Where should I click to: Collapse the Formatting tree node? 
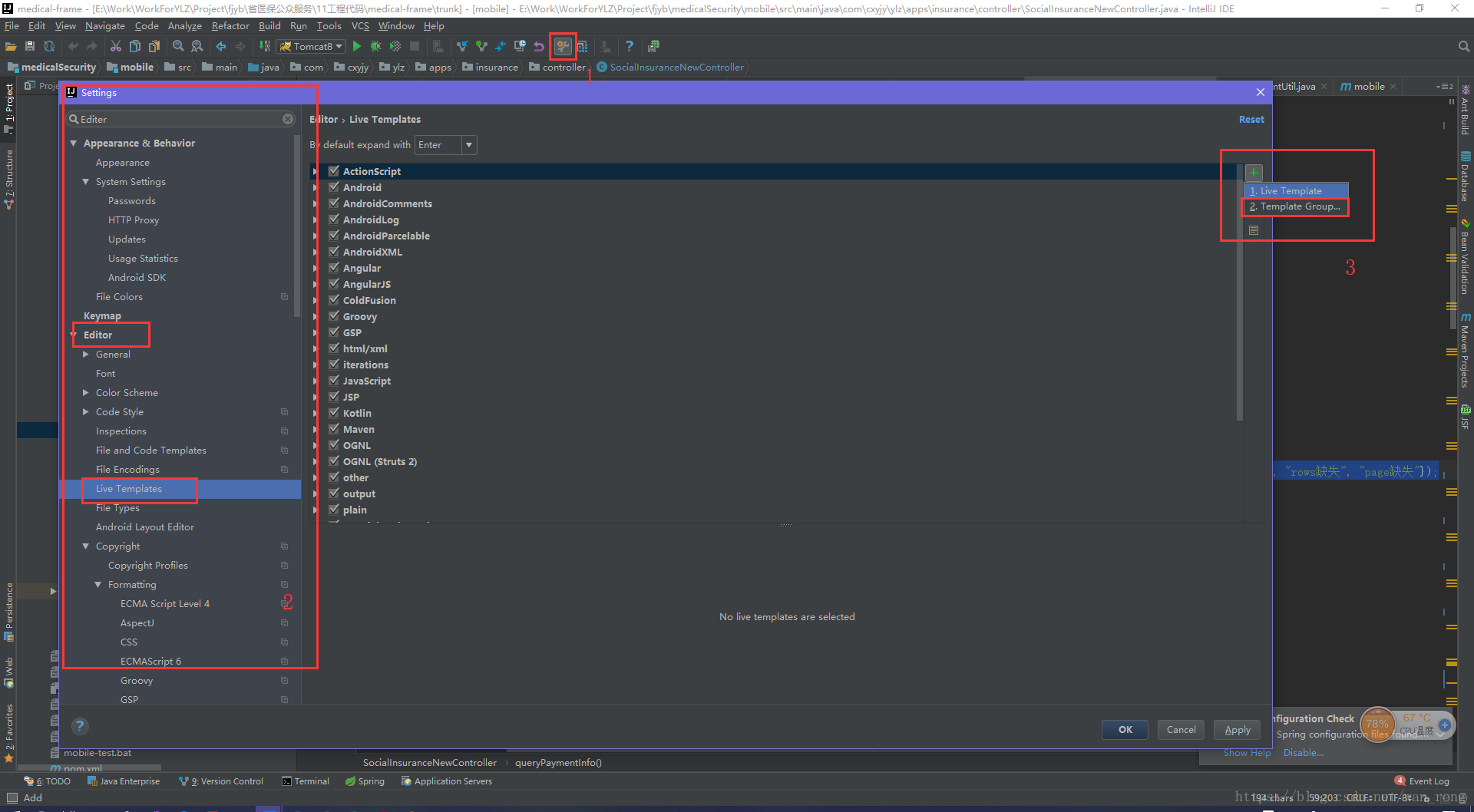98,585
